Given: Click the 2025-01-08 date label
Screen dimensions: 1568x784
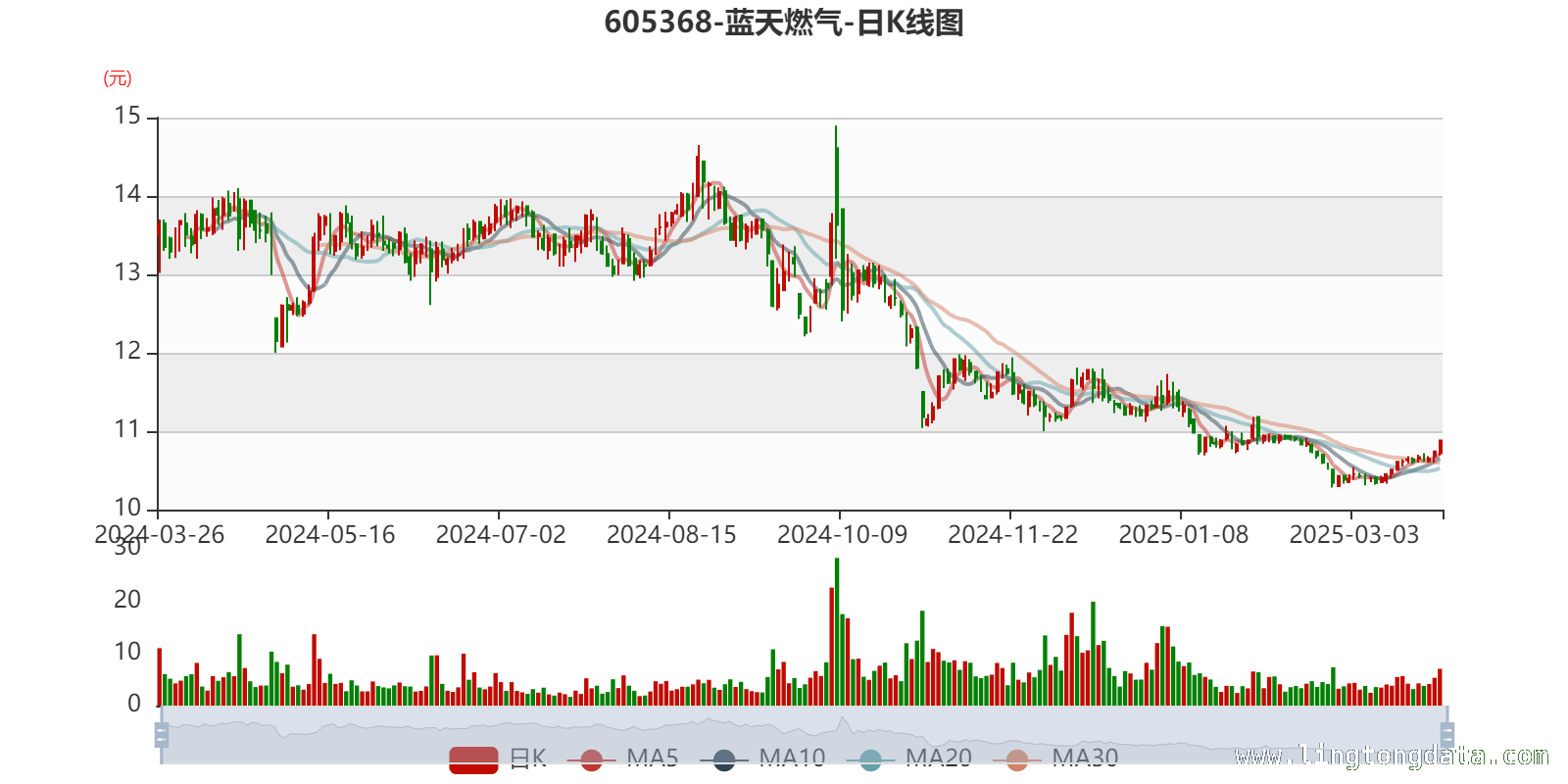Looking at the screenshot, I should point(1182,535).
